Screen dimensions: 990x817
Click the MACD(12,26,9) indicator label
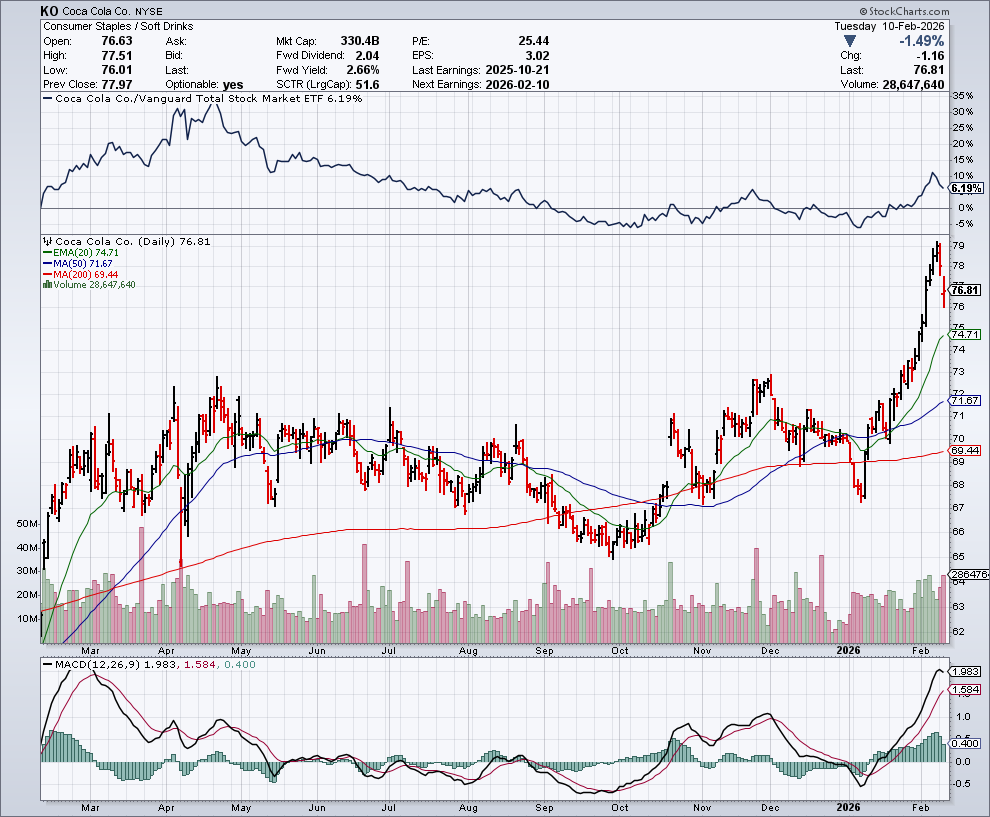pyautogui.click(x=95, y=664)
